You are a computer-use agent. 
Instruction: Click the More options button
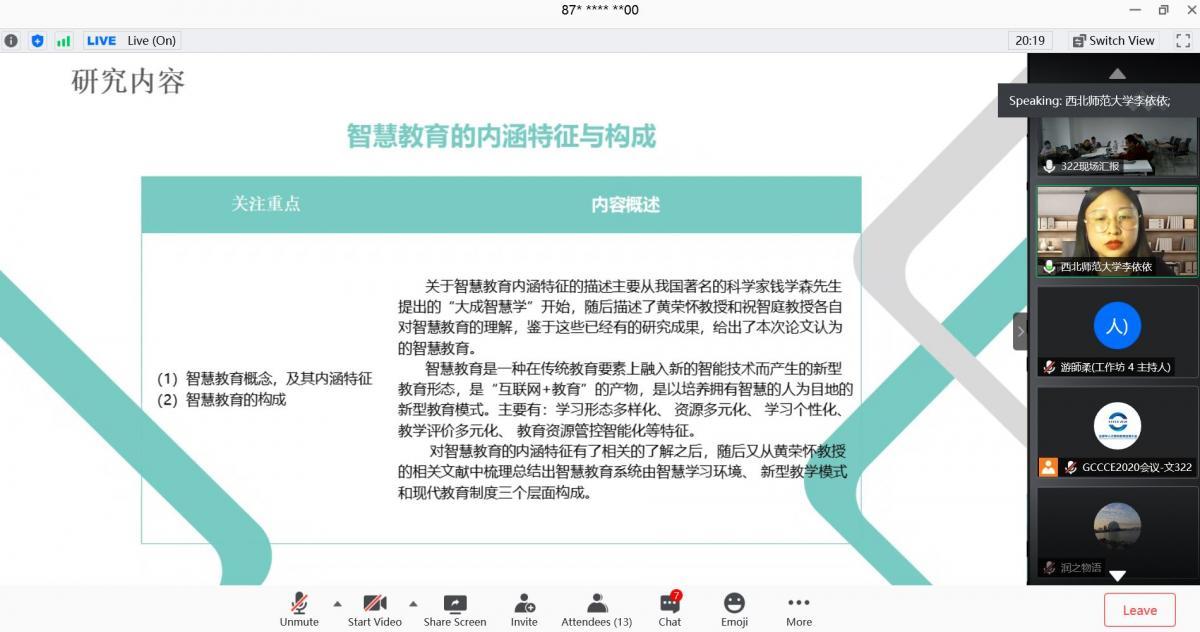(798, 609)
